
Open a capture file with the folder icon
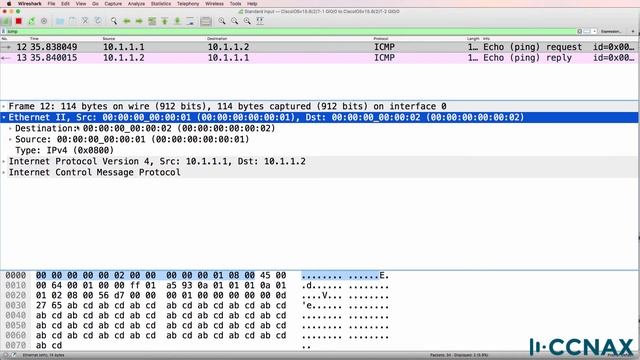(x=60, y=21)
